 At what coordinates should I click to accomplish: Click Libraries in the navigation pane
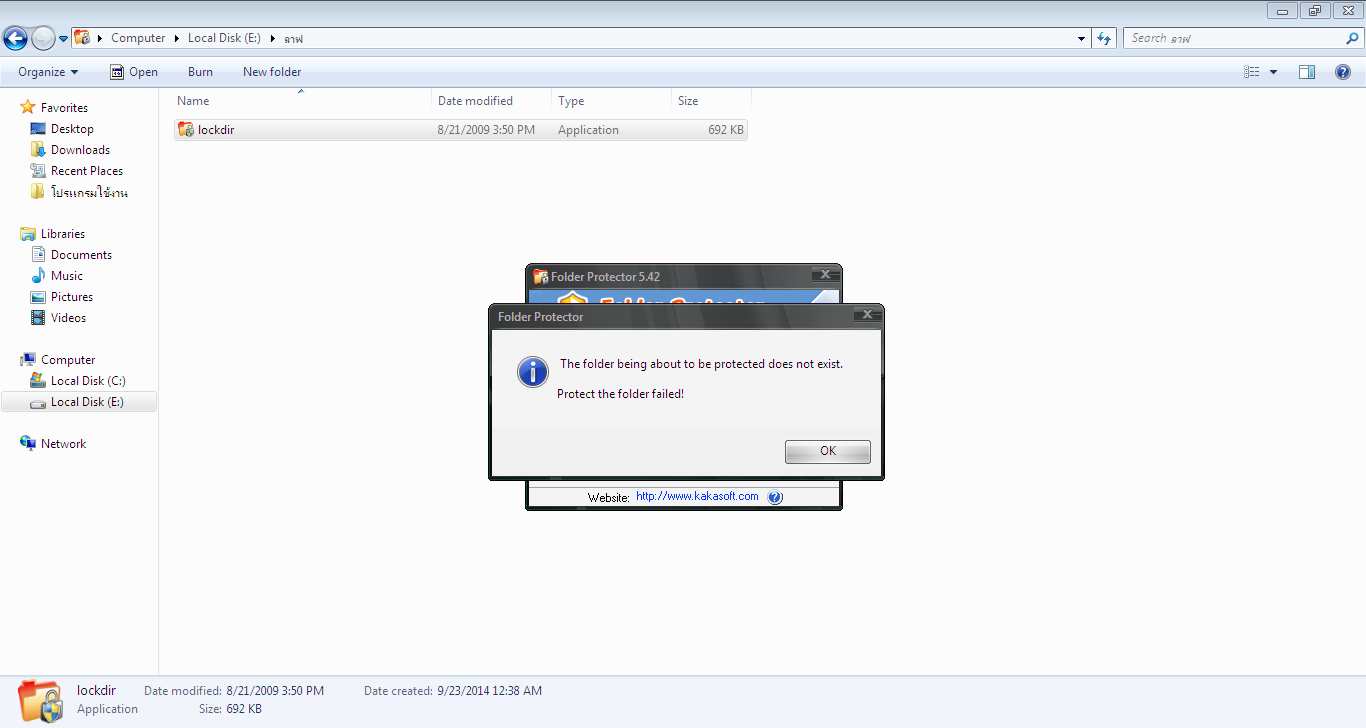point(63,234)
